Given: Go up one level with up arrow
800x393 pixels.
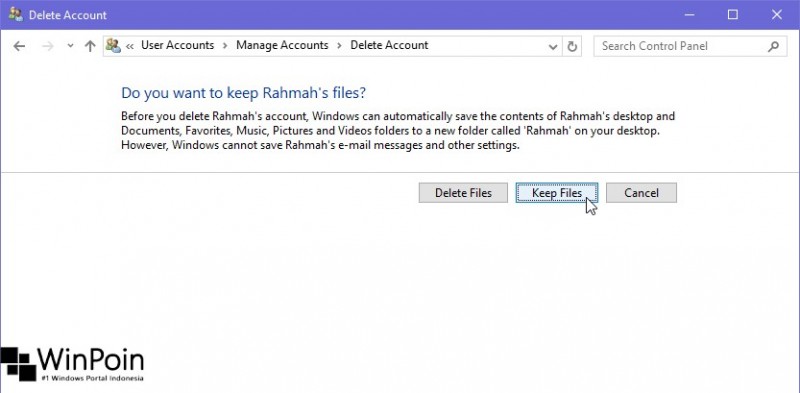Looking at the screenshot, I should (x=90, y=46).
